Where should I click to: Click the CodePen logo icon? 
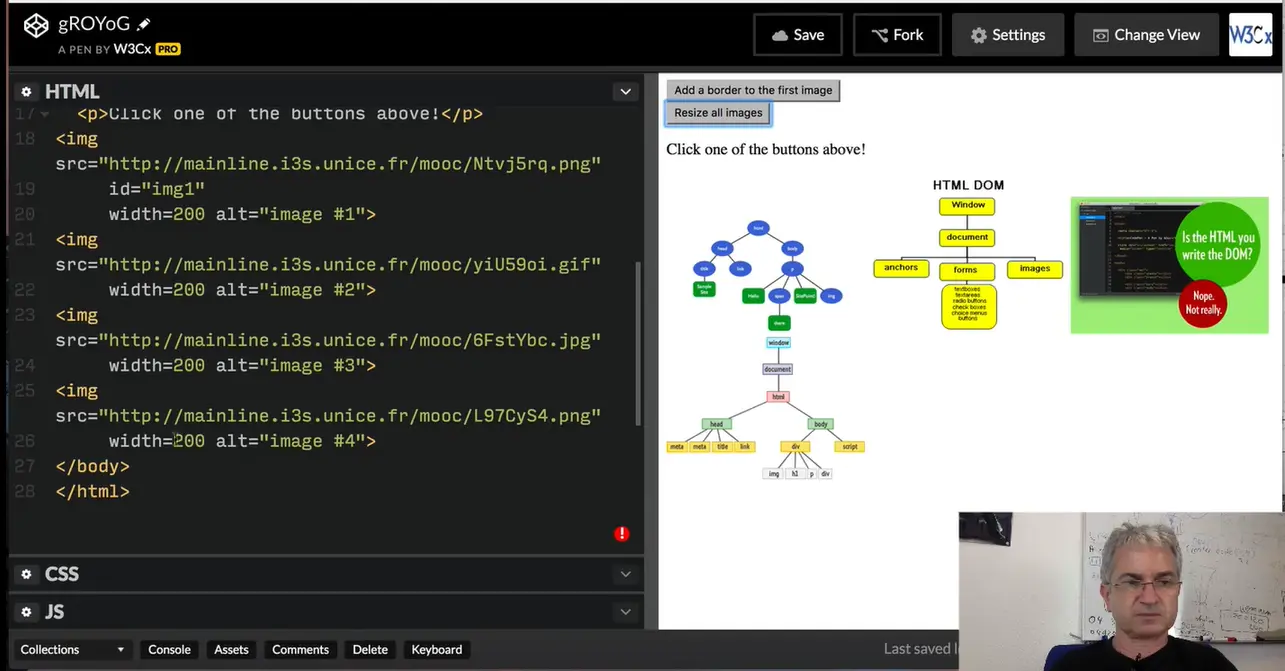click(x=36, y=25)
